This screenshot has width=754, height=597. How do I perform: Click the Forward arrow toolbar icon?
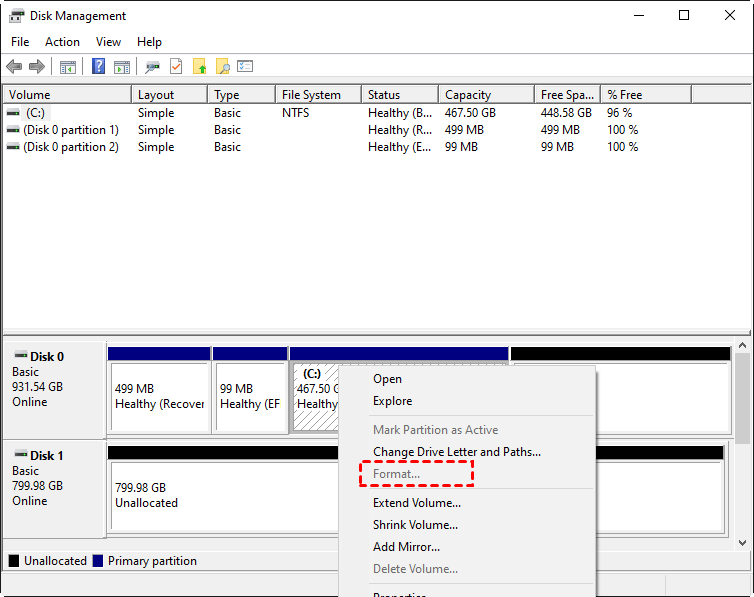pyautogui.click(x=37, y=66)
